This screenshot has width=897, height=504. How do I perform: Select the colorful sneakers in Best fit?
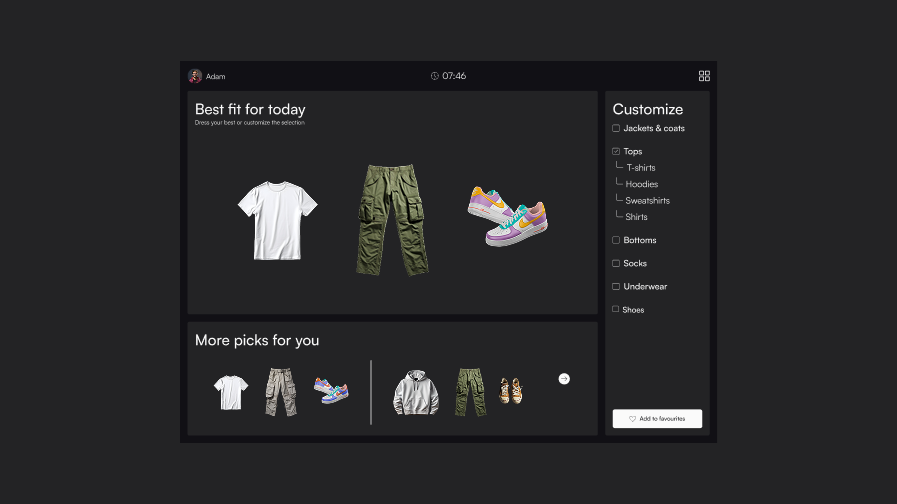click(x=507, y=215)
